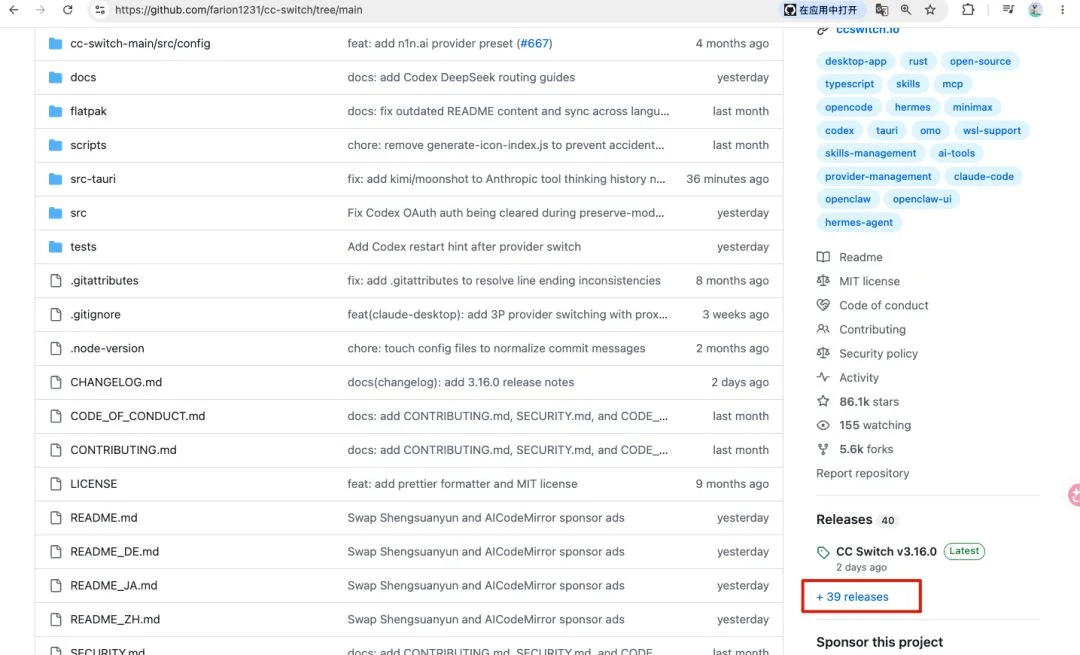The height and width of the screenshot is (655, 1080).
Task: Click the browser profile avatar
Action: (1035, 10)
